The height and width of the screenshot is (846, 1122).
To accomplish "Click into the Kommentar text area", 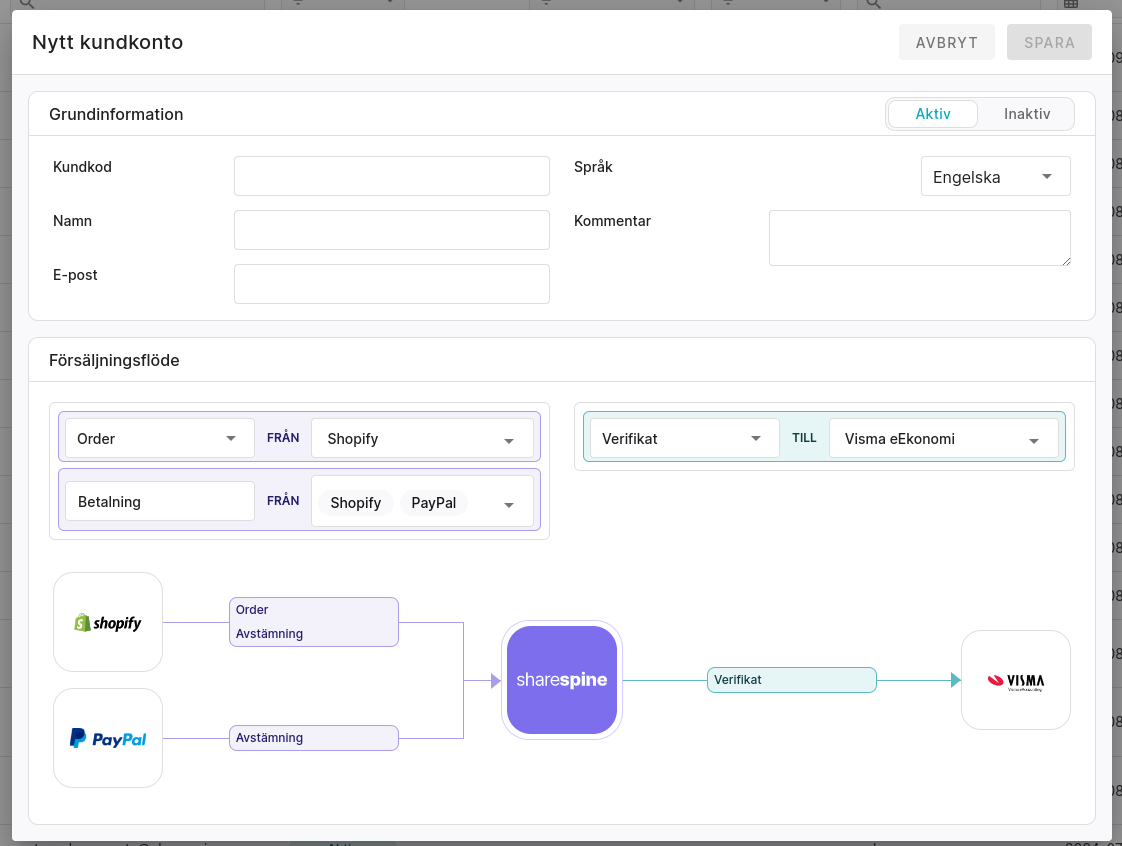I will click(919, 238).
